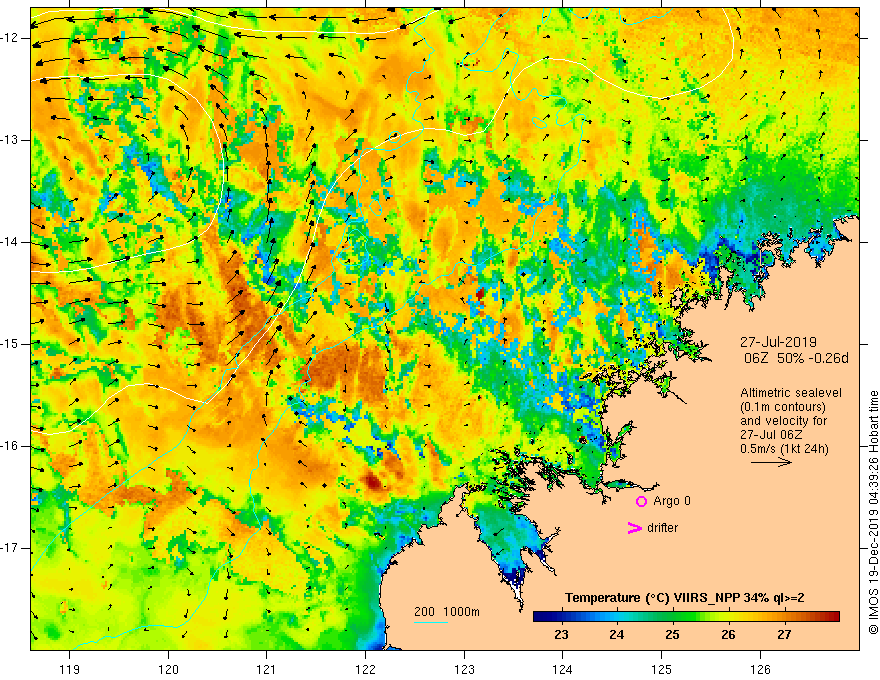Click the longitude axis label '121'
This screenshot has height=680, width=880.
tap(267, 669)
